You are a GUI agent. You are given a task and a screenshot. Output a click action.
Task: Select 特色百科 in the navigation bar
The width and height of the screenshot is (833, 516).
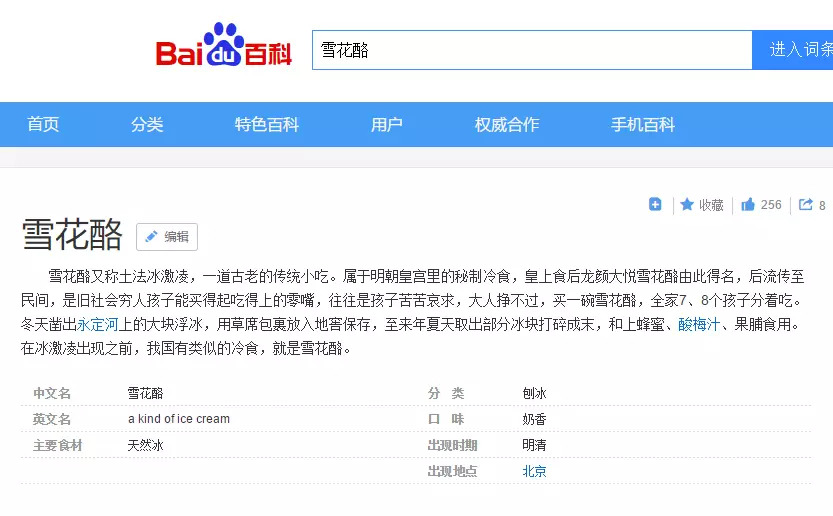267,125
